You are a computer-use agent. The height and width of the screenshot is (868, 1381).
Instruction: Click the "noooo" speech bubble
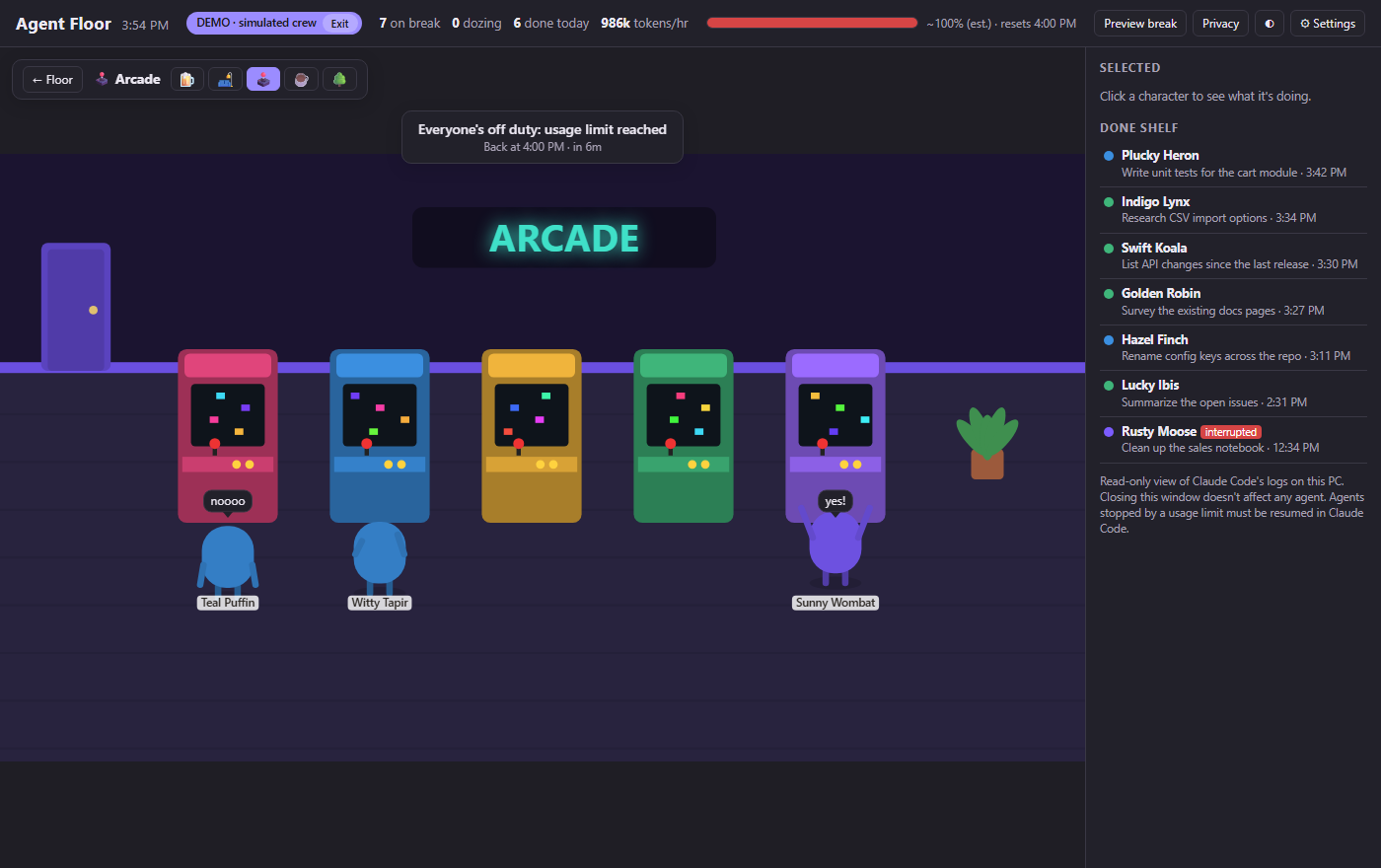coord(228,502)
